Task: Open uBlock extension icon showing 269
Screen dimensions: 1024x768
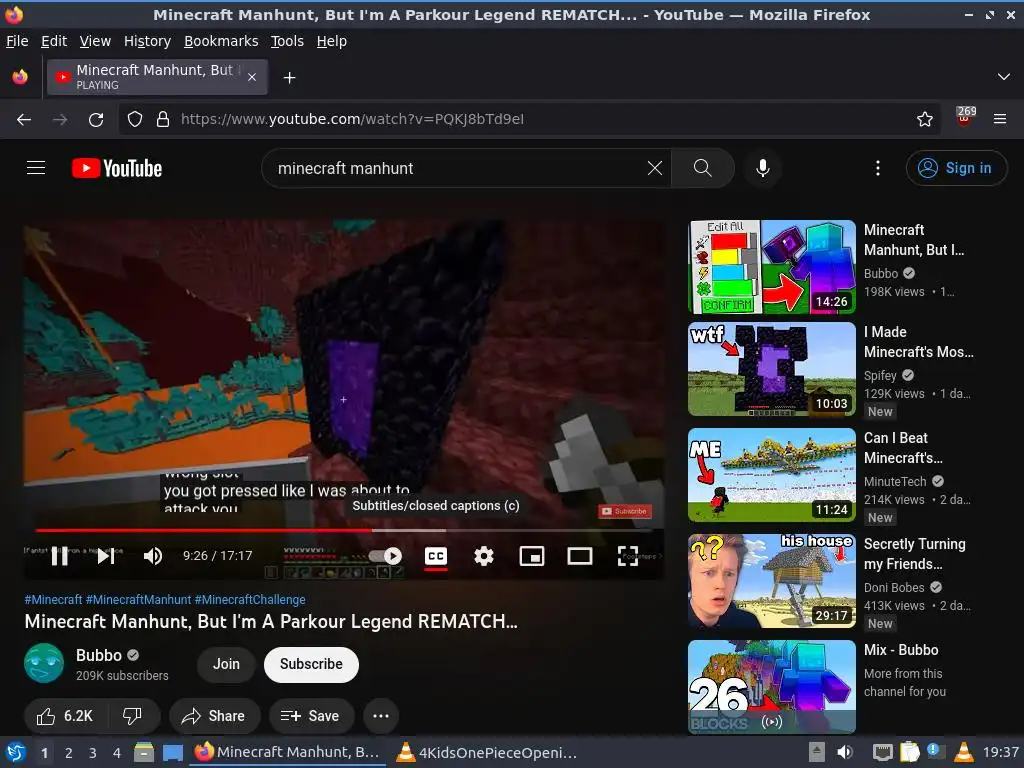Action: pos(965,116)
